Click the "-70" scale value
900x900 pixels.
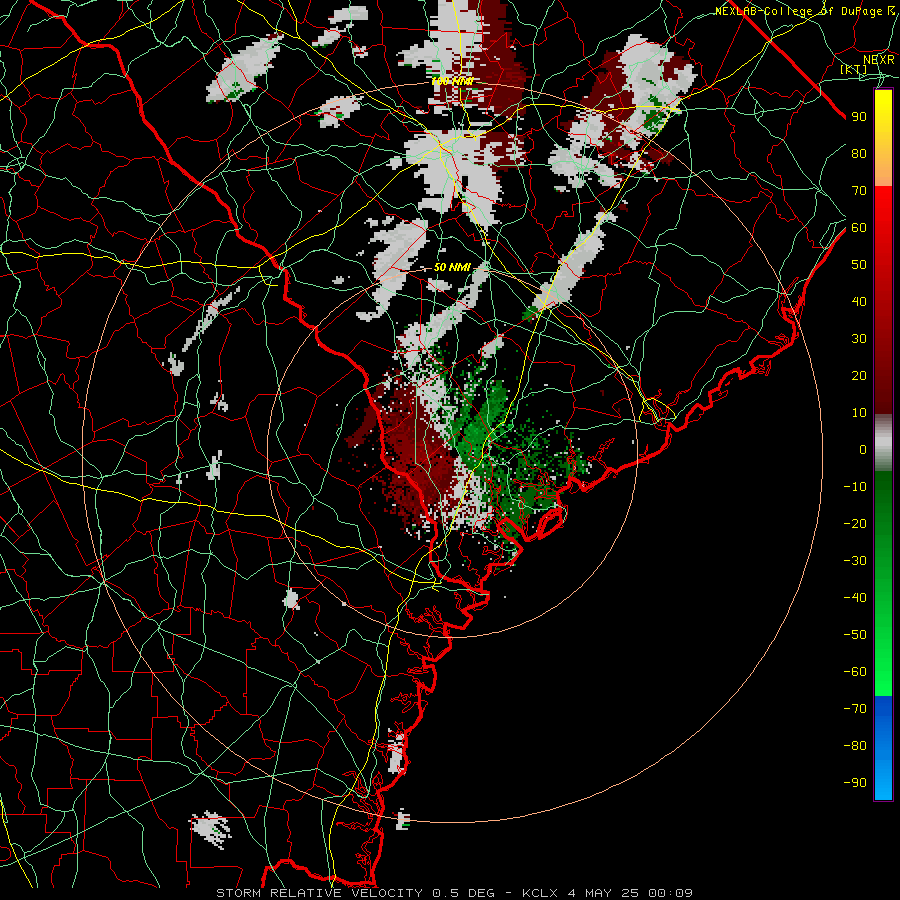[x=855, y=709]
